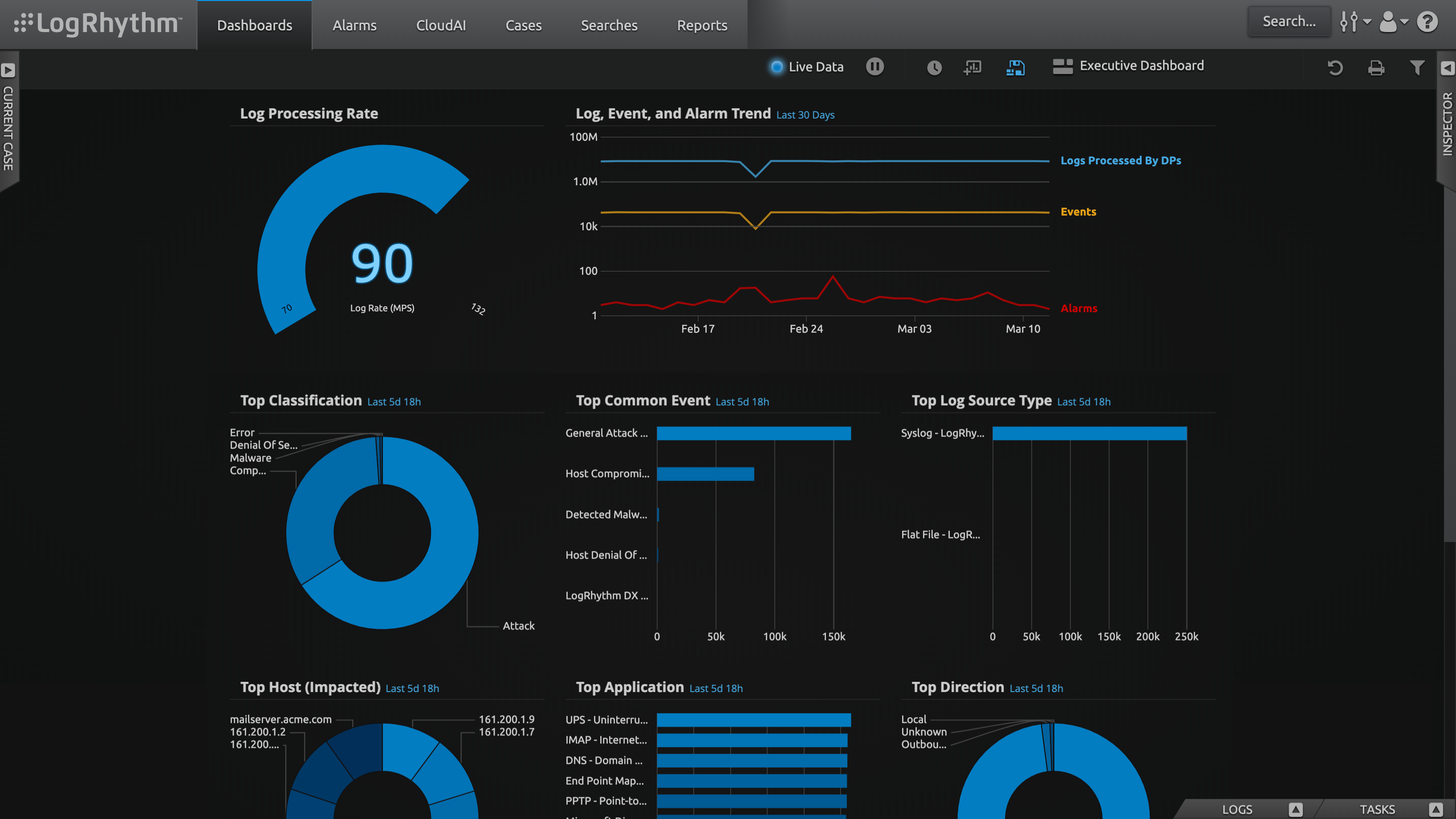Click the LogRhythm logo
Viewport: 1456px width, 819px height.
click(x=98, y=24)
